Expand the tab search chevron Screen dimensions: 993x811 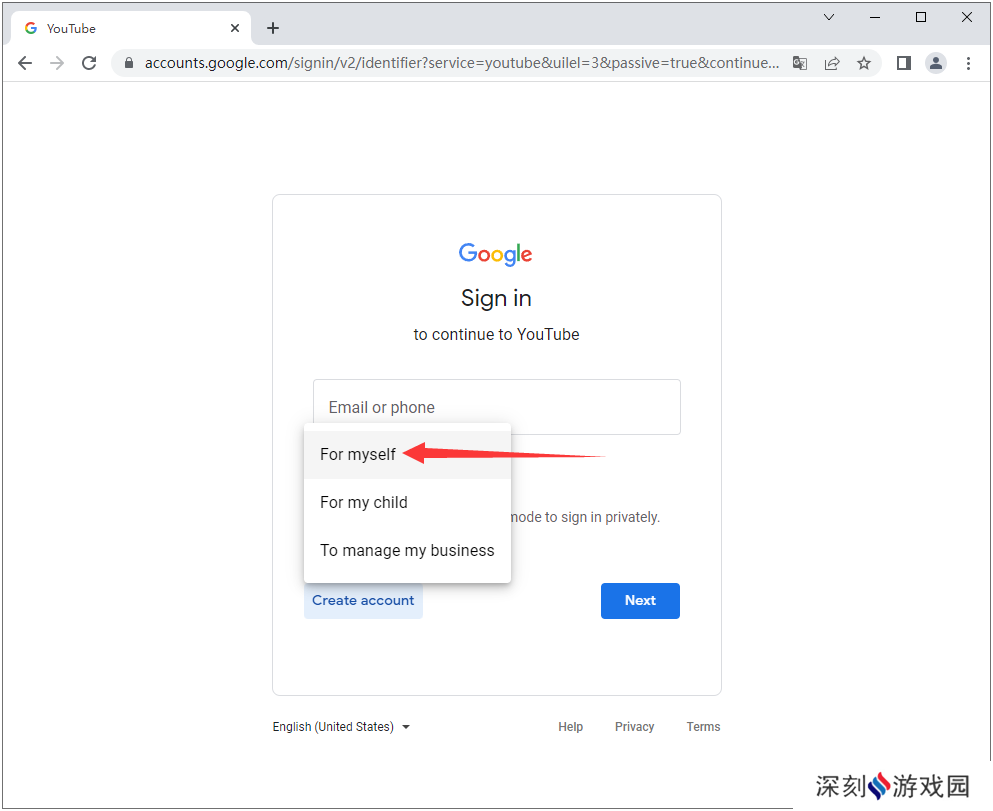pyautogui.click(x=828, y=17)
